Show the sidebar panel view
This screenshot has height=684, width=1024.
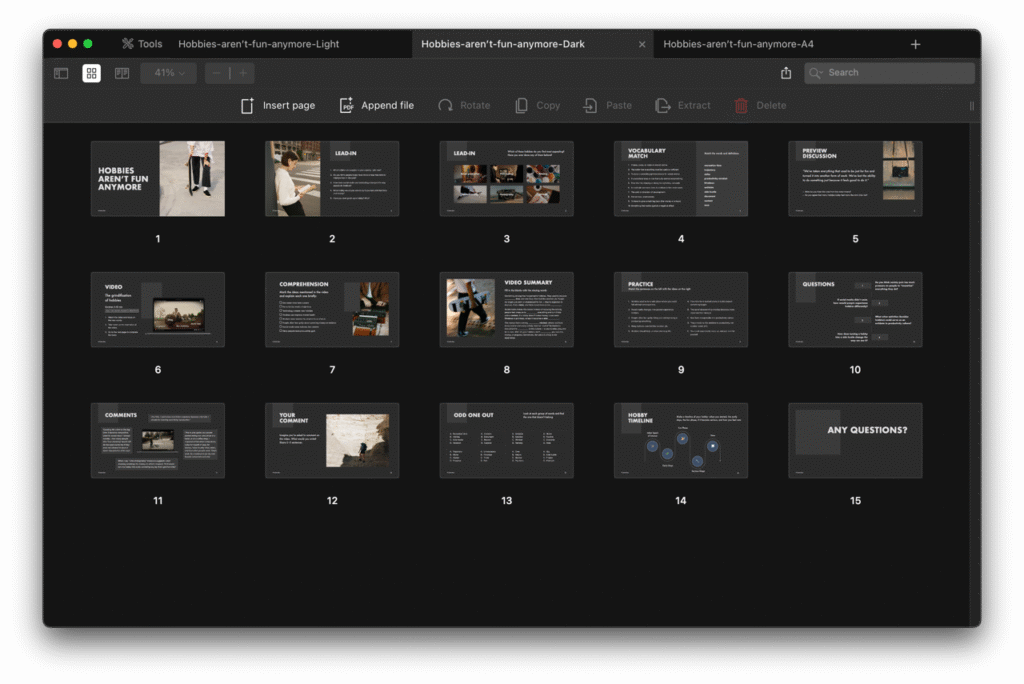coord(61,73)
